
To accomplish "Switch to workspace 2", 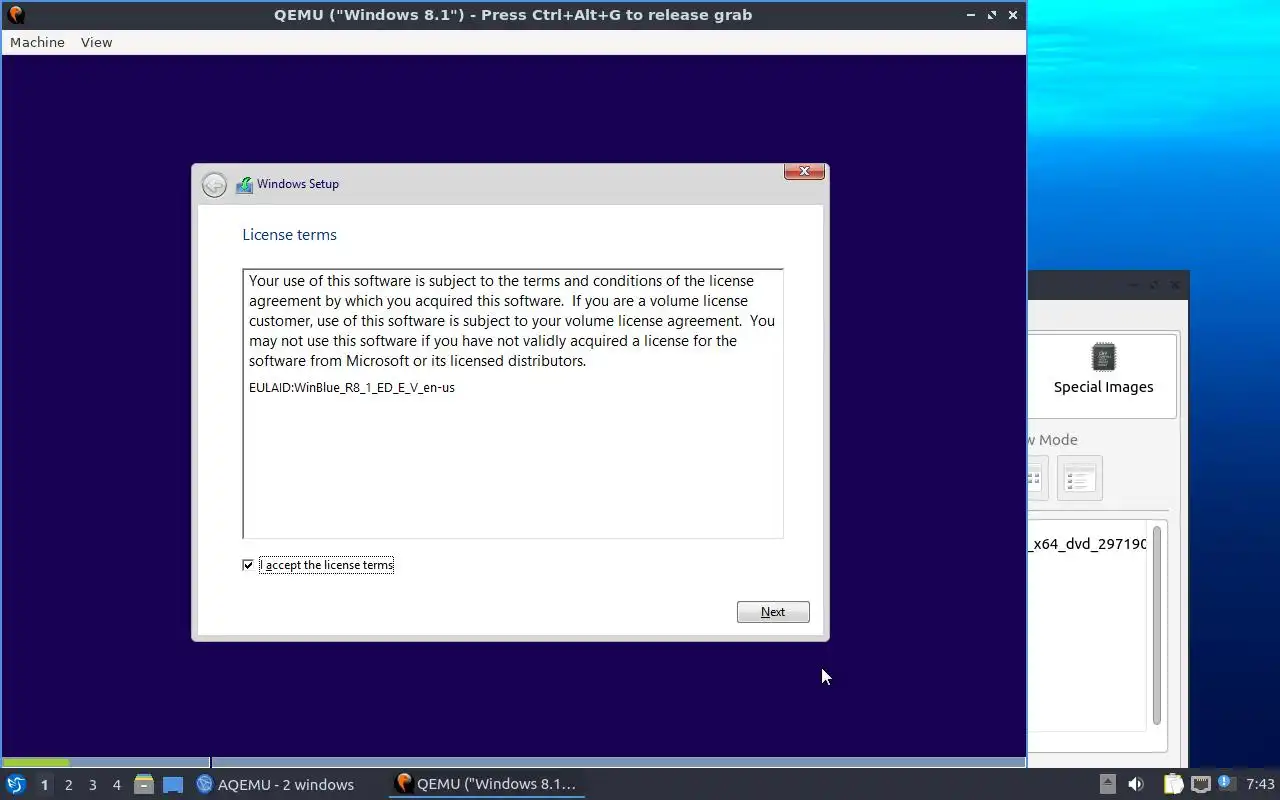I will 68,785.
